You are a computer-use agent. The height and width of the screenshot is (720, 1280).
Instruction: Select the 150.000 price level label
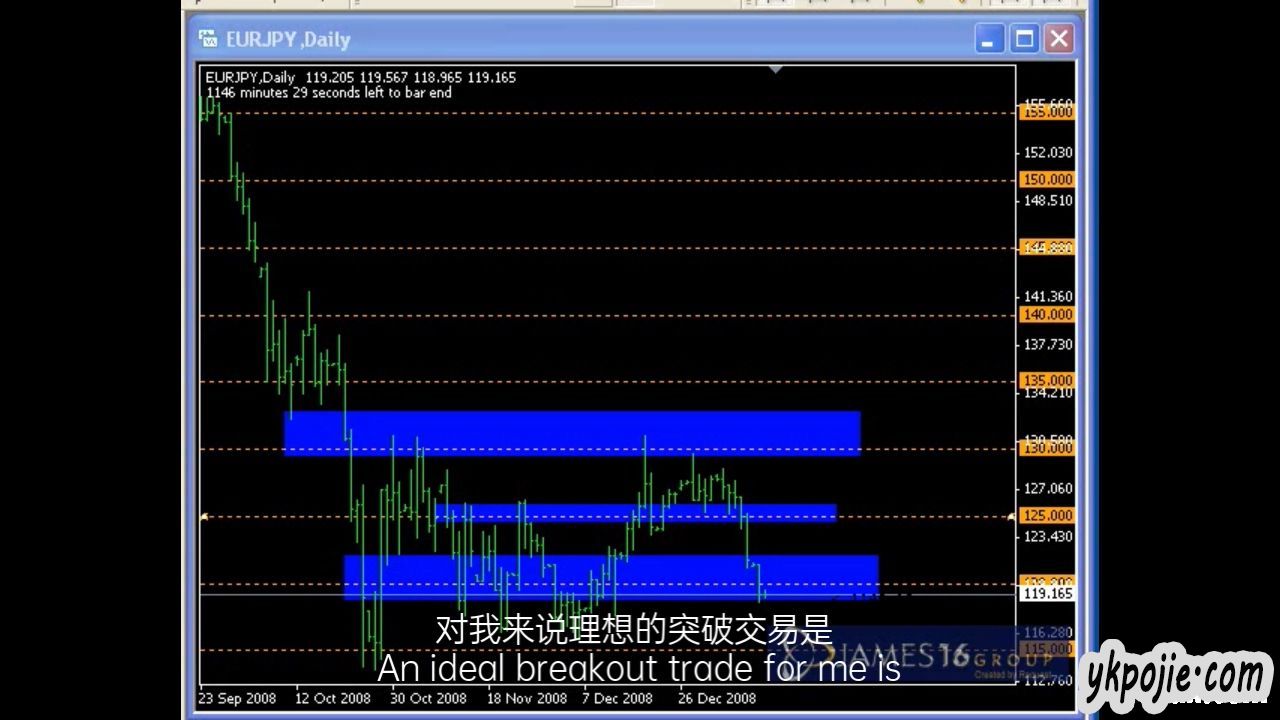coord(1046,180)
